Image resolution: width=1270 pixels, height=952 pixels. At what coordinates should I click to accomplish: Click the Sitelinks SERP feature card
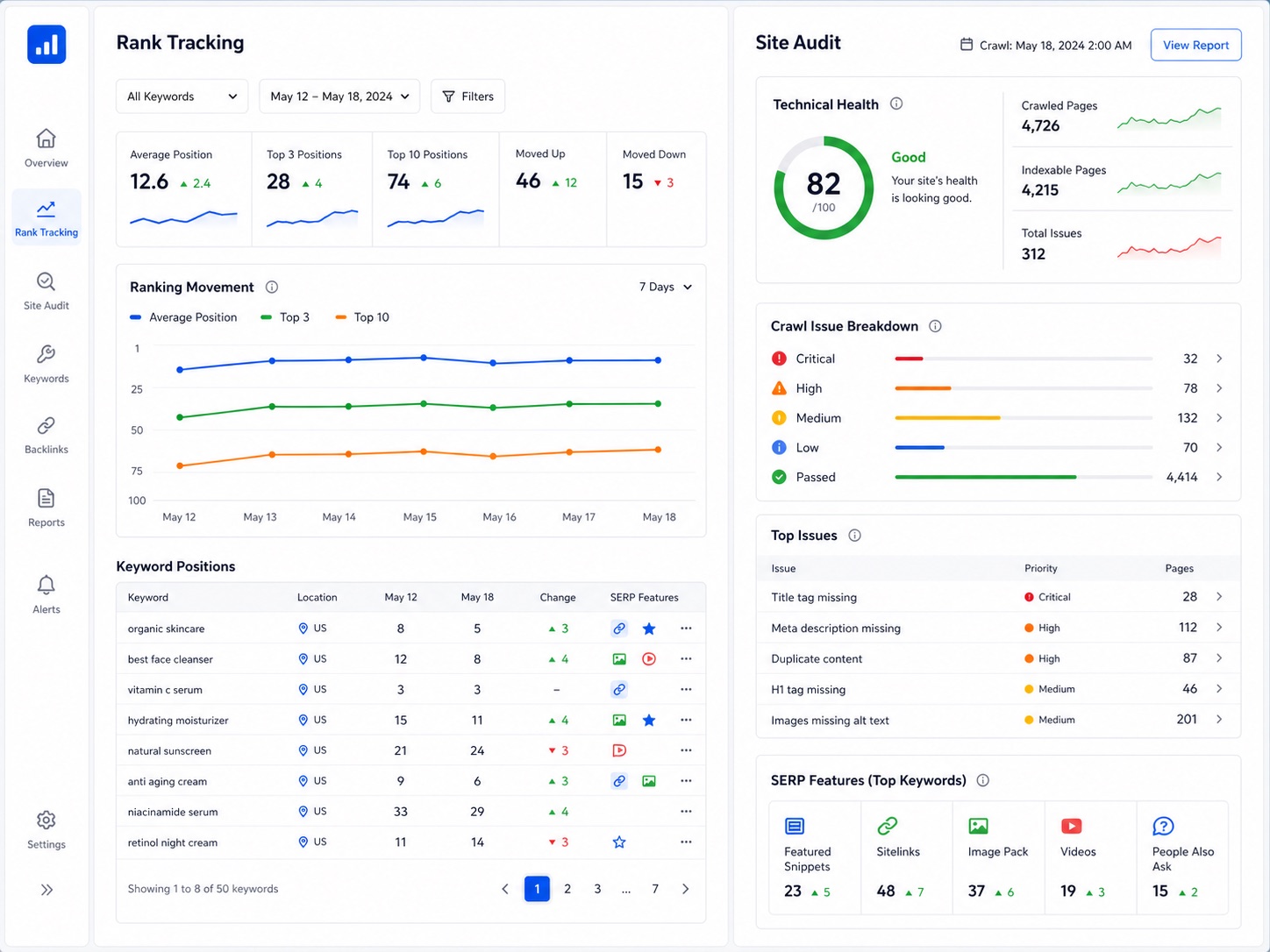907,857
